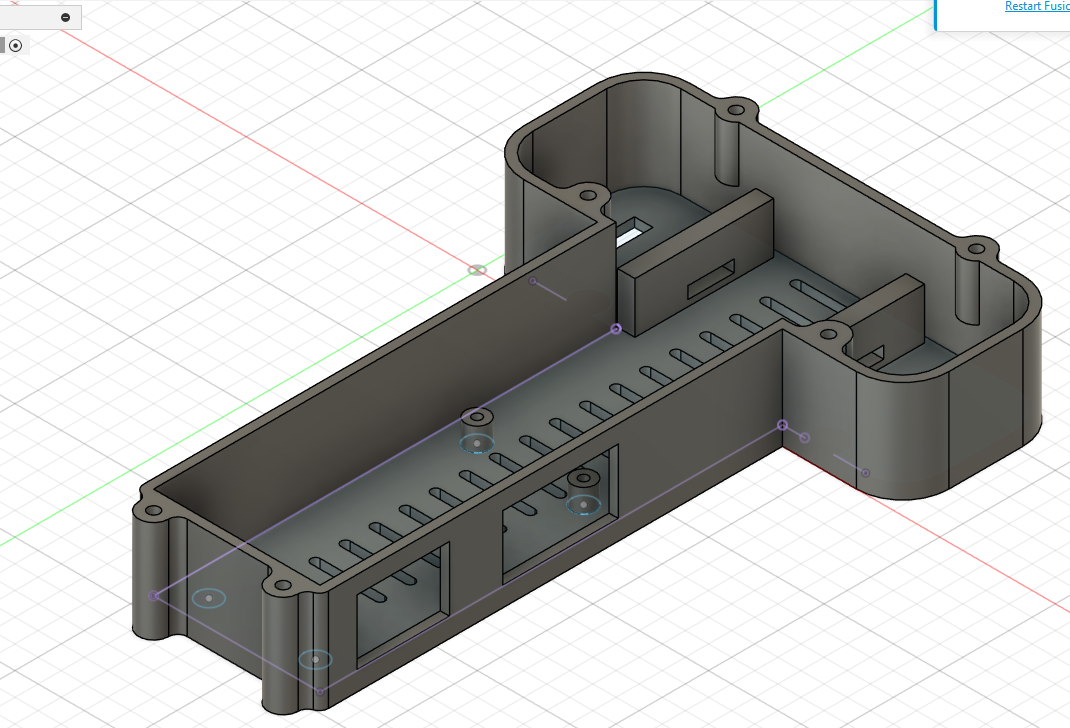The image size is (1070, 728).
Task: Select the origin point on the red axis
Action: pos(475,269)
